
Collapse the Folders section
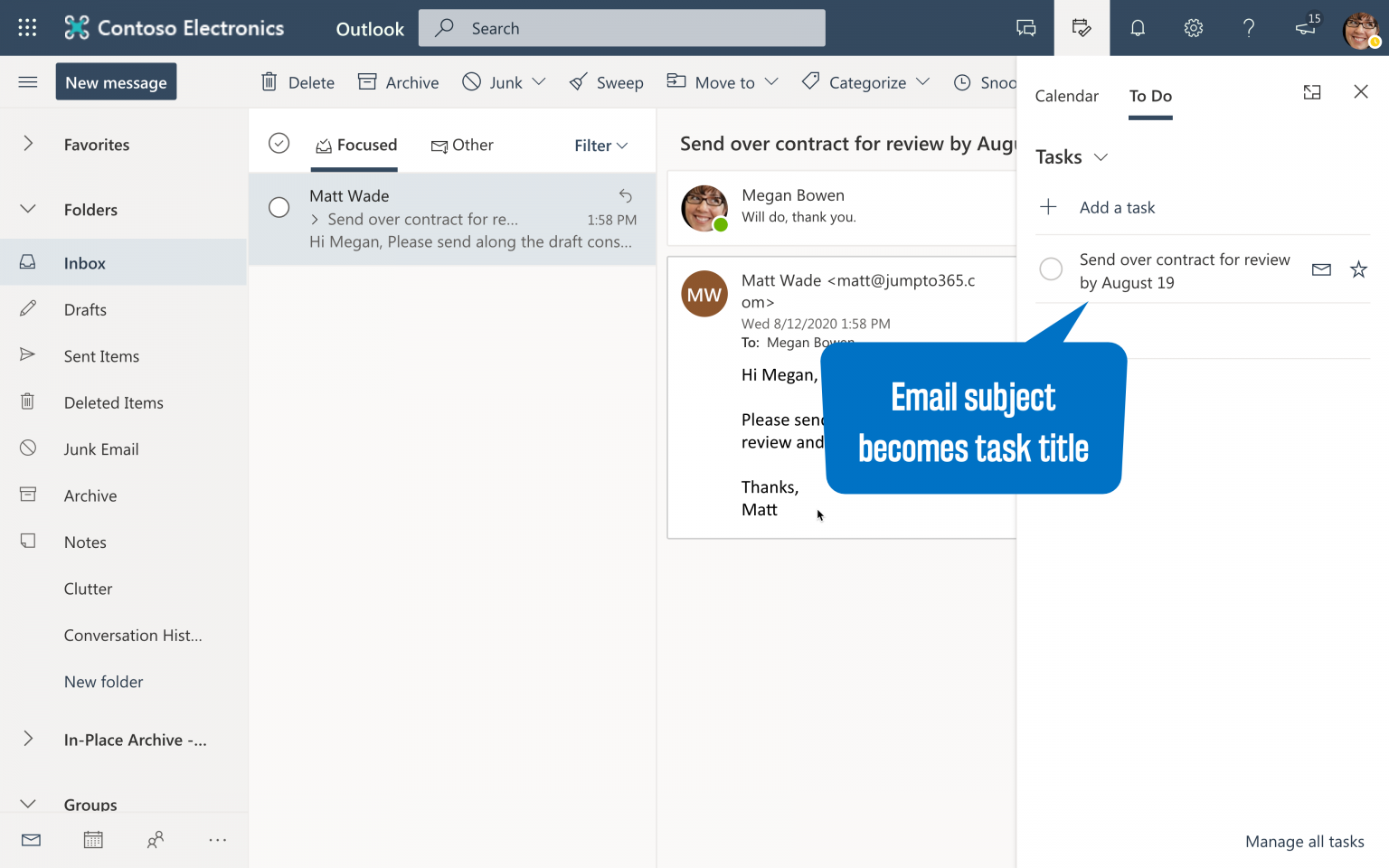[27, 209]
